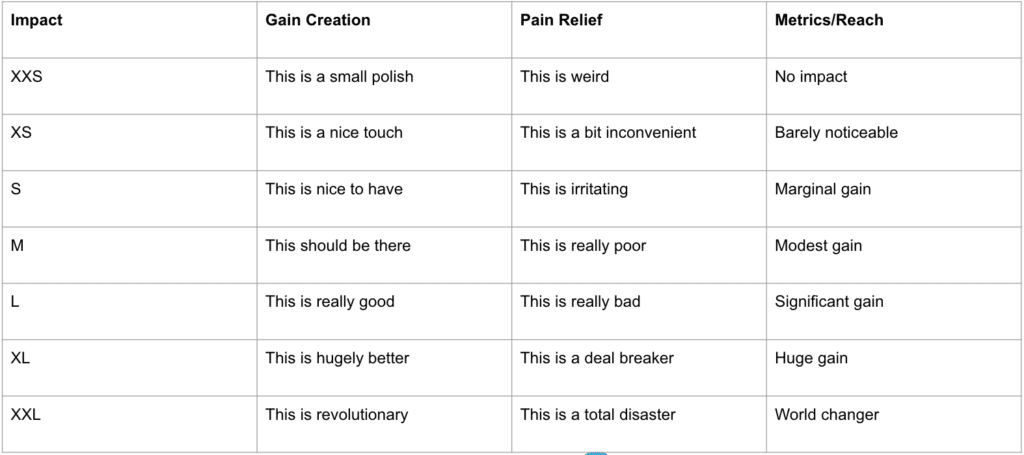The image size is (1024, 455).
Task: Click the XXS impact row label
Action: coord(26,76)
